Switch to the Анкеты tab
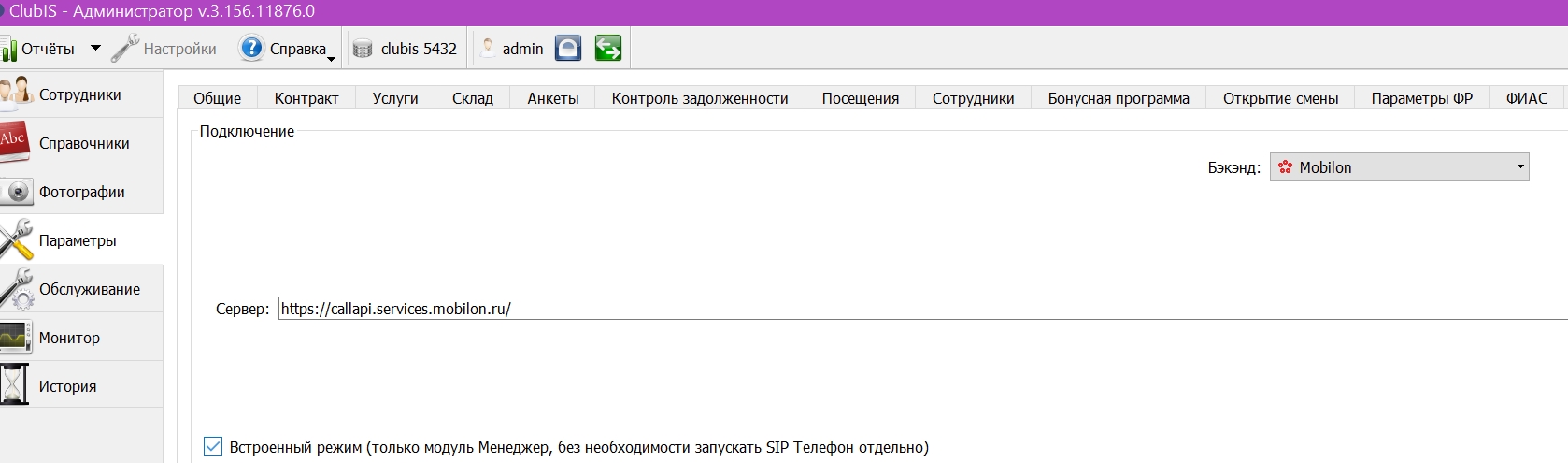 pyautogui.click(x=553, y=98)
